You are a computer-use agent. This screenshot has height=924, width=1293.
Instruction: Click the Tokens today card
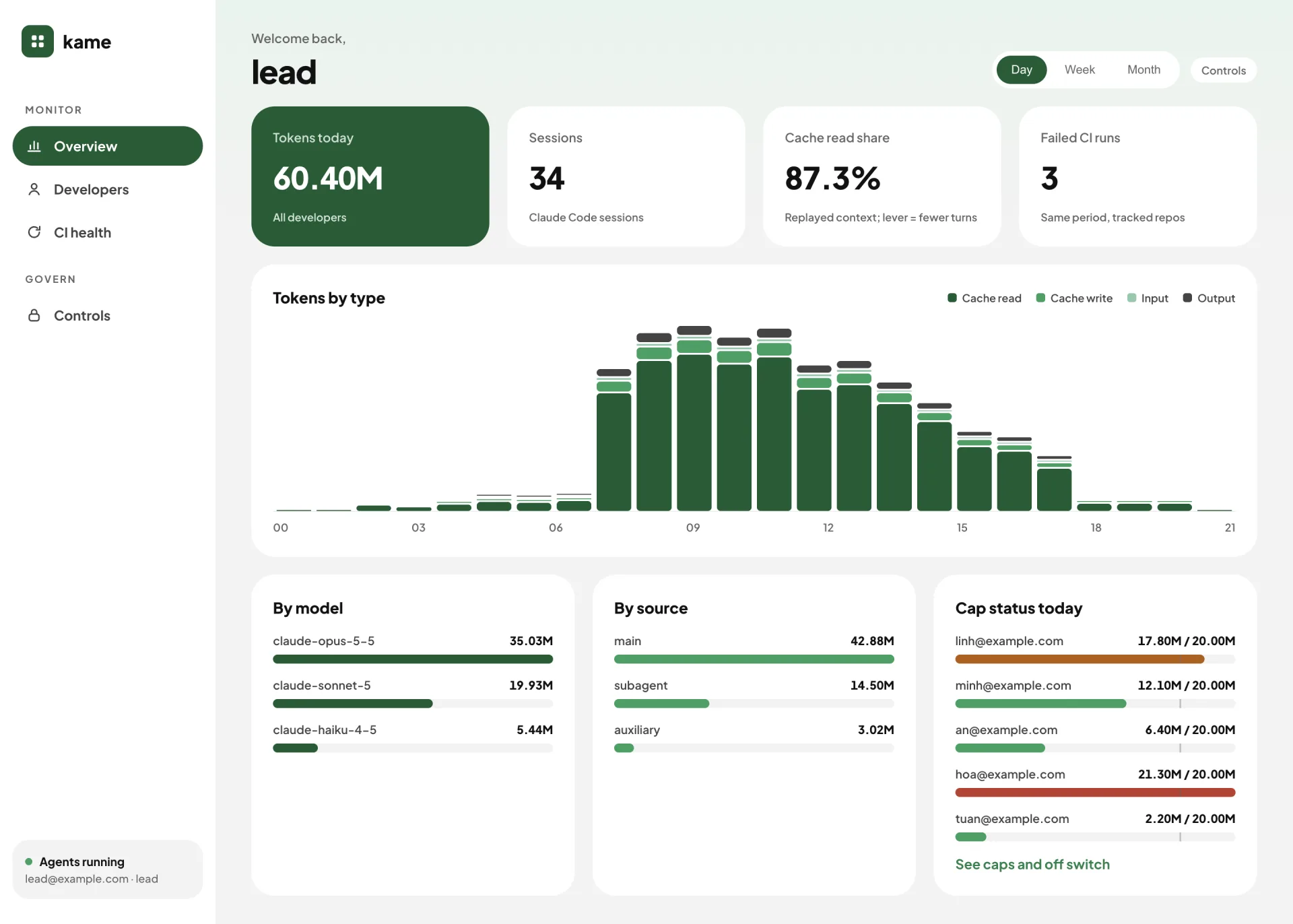tap(370, 176)
